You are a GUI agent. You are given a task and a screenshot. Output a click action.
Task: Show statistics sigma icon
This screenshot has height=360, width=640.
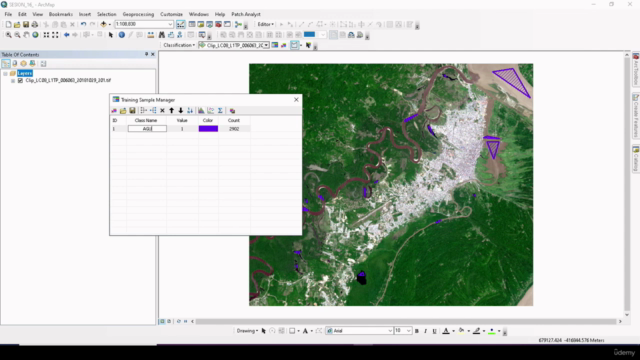[x=220, y=111]
